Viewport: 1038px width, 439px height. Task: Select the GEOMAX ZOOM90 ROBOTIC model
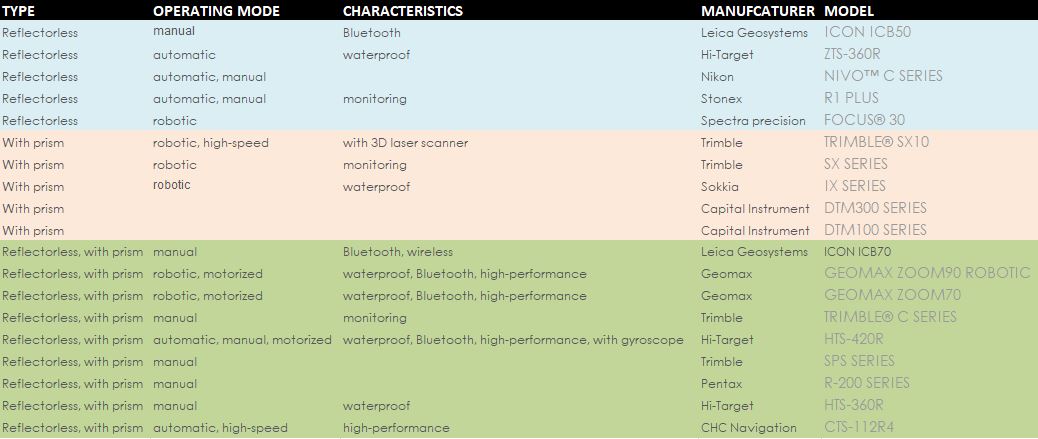927,273
